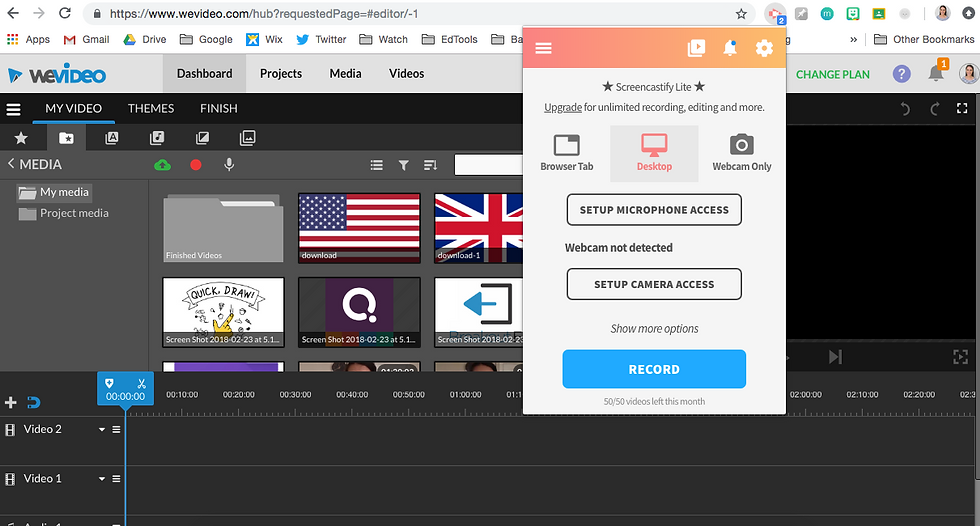The width and height of the screenshot is (980, 526).
Task: Open the THEMES editor tab
Action: [151, 109]
